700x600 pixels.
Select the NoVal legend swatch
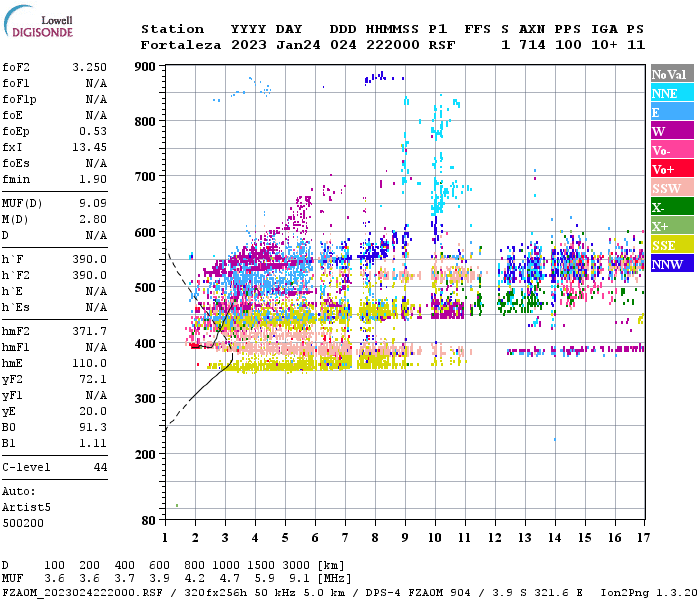[x=672, y=73]
